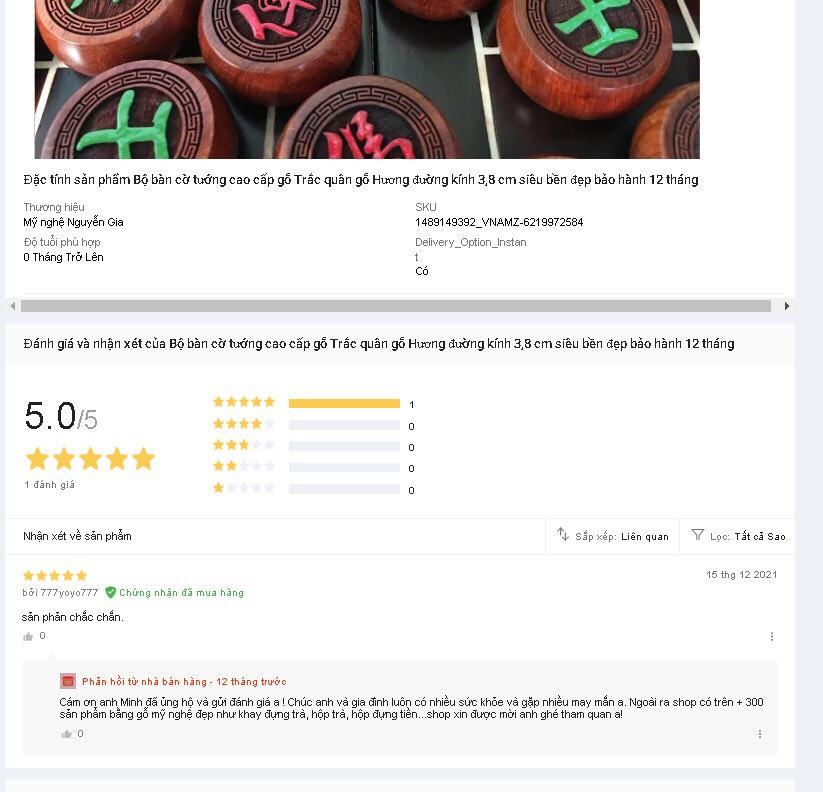The height and width of the screenshot is (792, 823).
Task: Open the three-dot menu on the customer review
Action: point(772,637)
